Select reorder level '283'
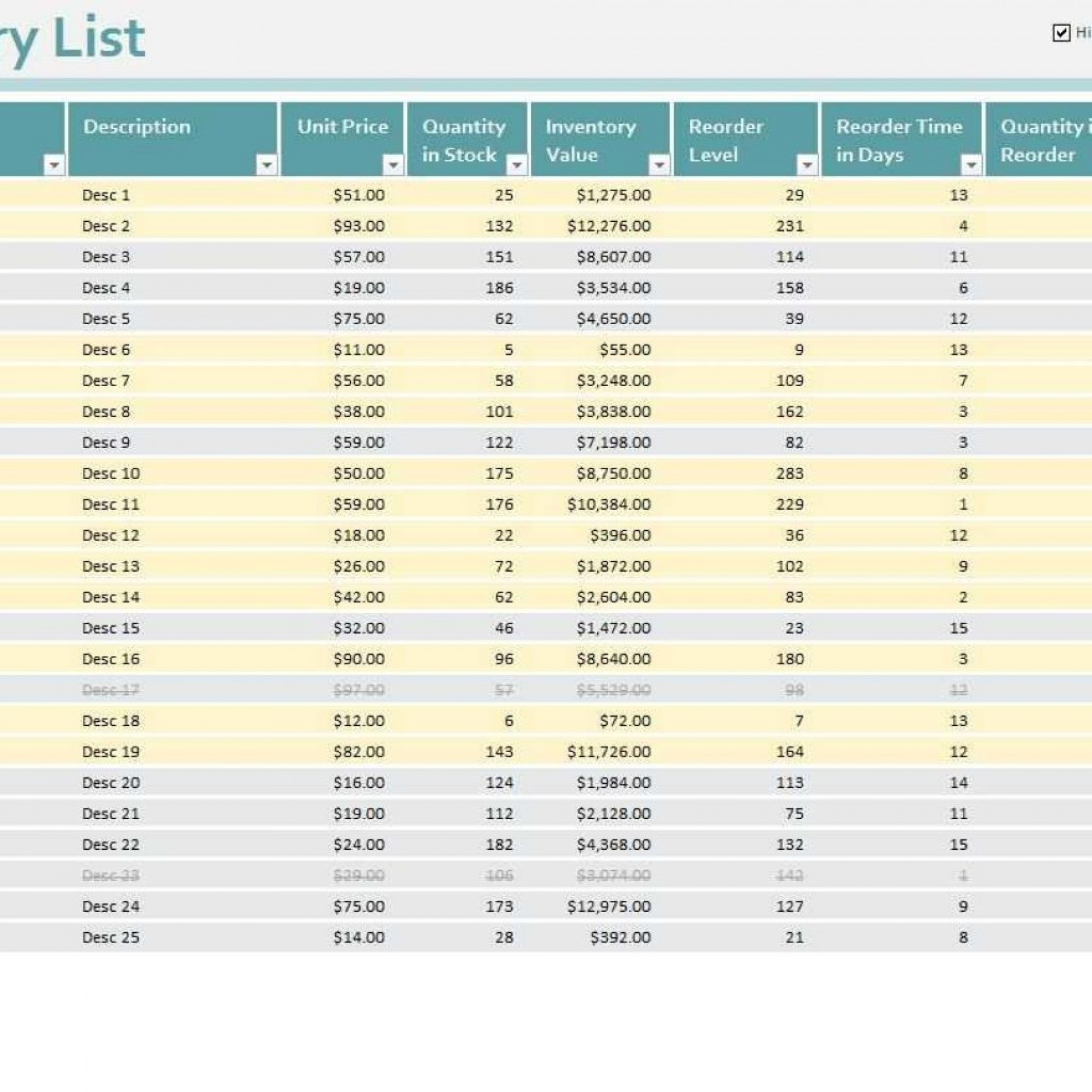1092x1092 pixels. pyautogui.click(x=790, y=473)
